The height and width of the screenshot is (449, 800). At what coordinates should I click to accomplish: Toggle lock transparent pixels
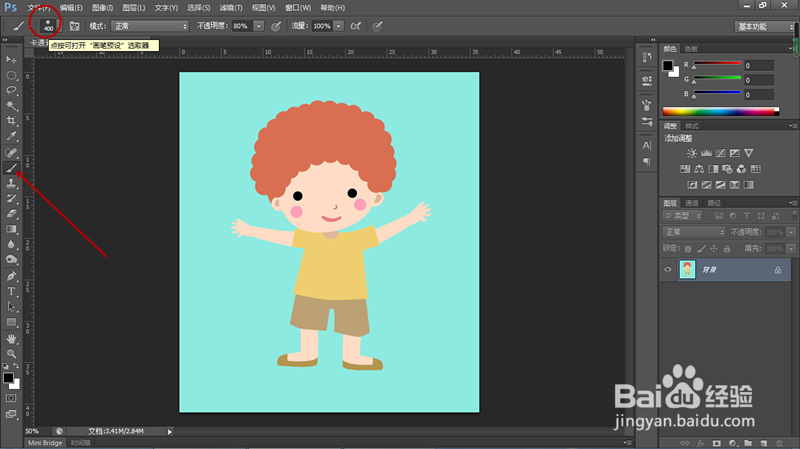coord(688,248)
